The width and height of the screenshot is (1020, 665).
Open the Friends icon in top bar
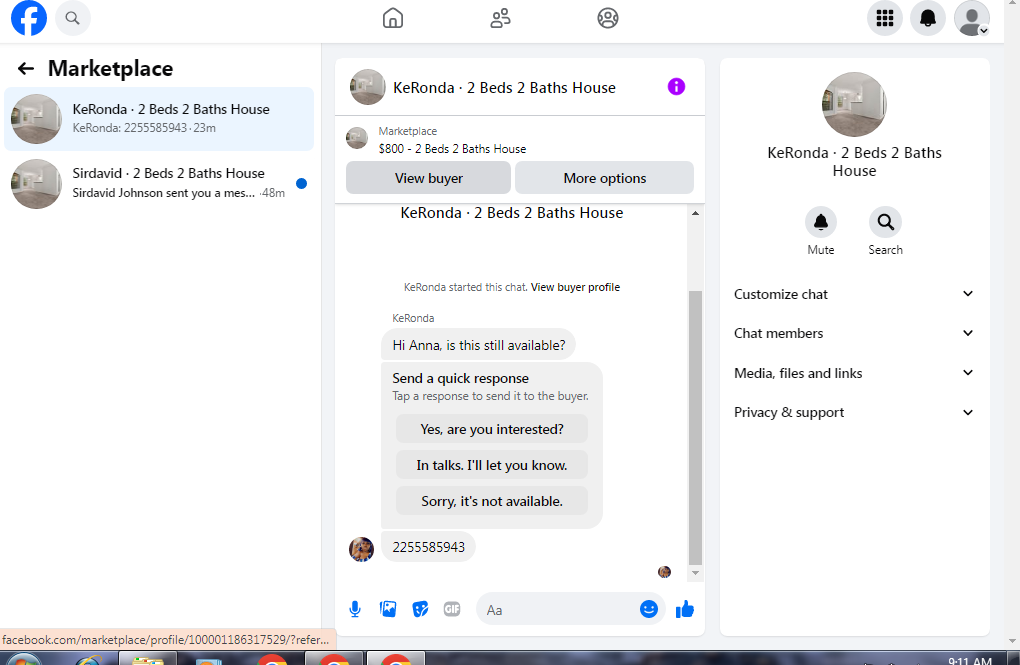pyautogui.click(x=500, y=18)
